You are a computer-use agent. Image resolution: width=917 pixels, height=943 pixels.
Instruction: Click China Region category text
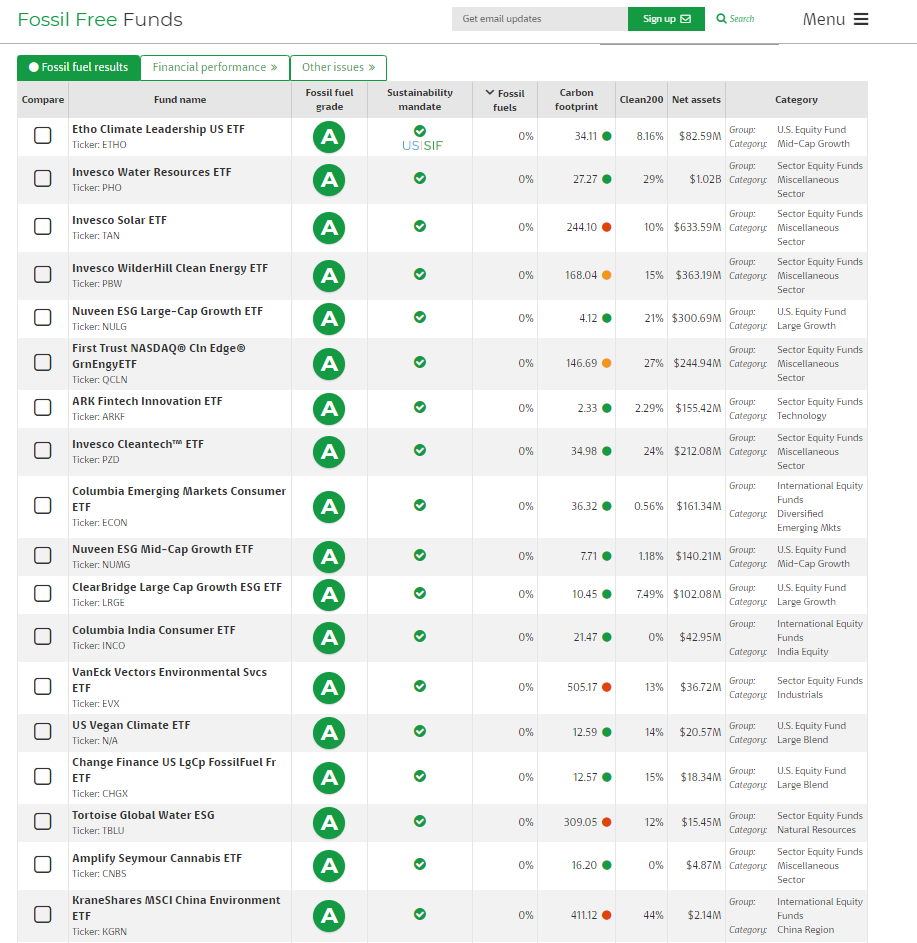(805, 930)
